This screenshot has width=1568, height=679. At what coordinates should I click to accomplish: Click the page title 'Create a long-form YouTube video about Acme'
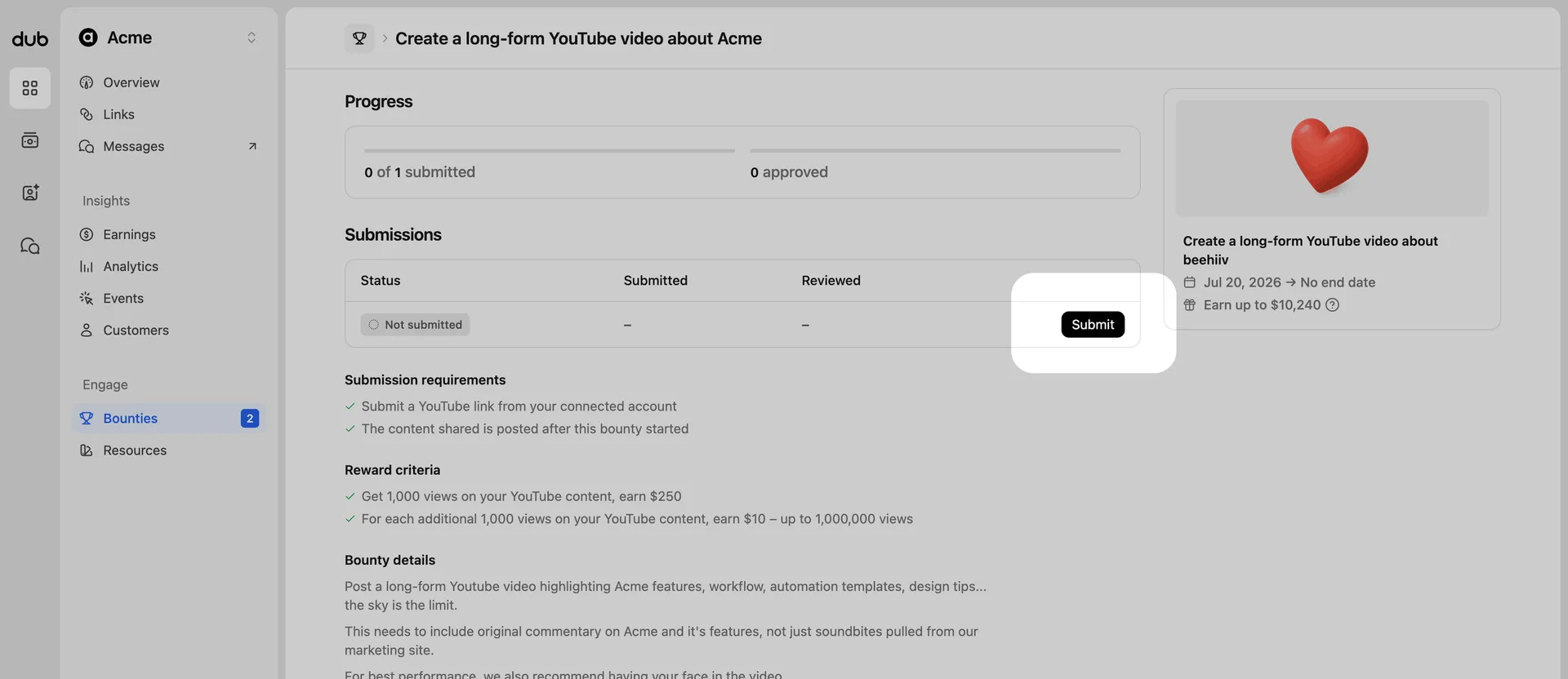[578, 38]
